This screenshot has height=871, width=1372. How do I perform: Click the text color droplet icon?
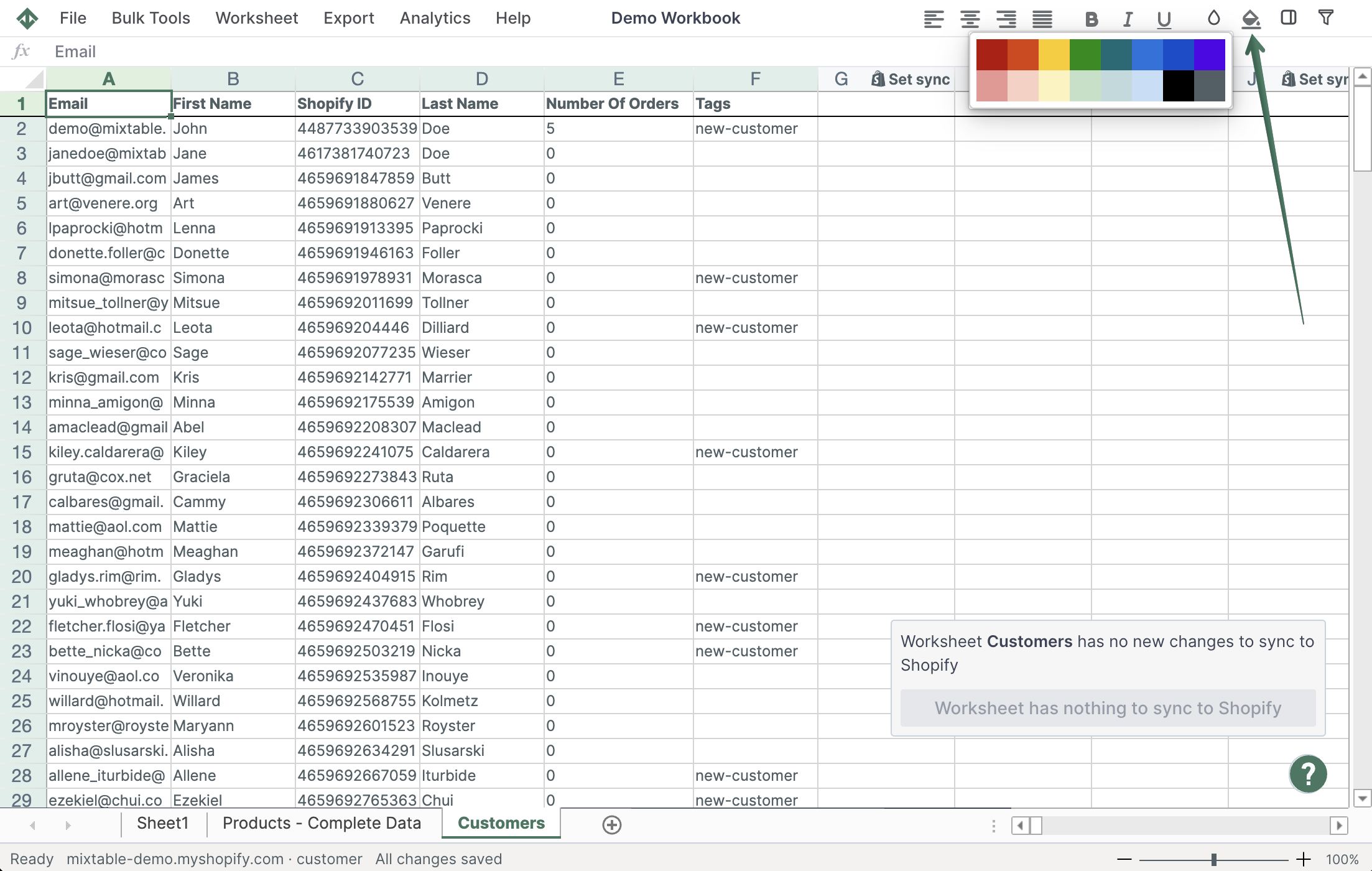point(1213,18)
